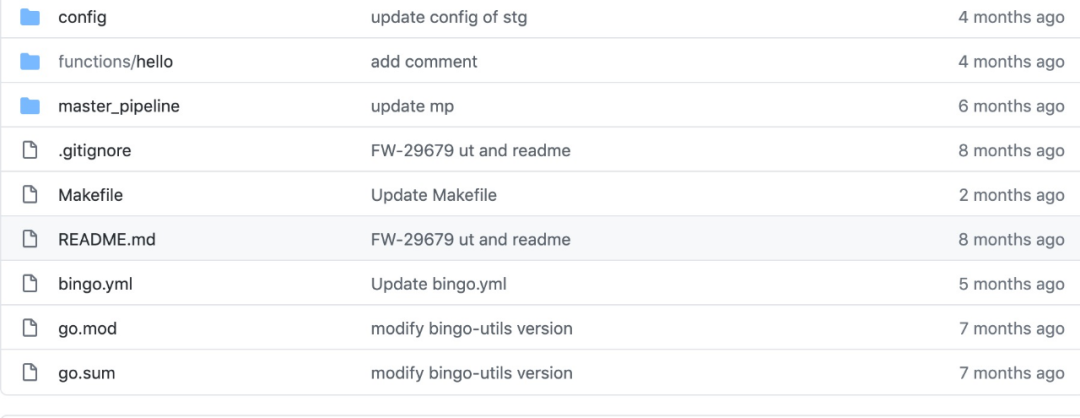Viewport: 1080px width, 418px height.
Task: Open the go.sum file name
Action: [x=86, y=373]
